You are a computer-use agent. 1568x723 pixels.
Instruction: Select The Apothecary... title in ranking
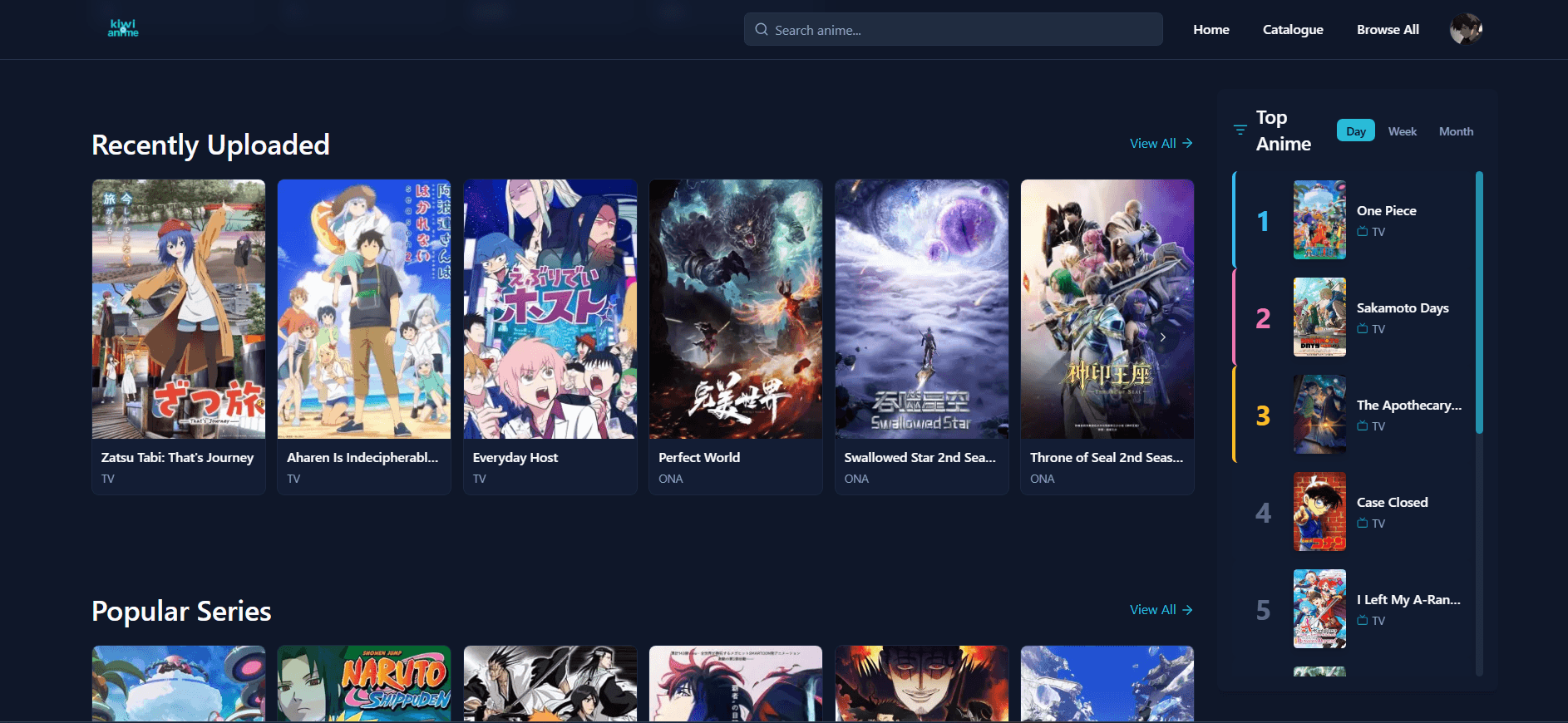click(x=1409, y=405)
